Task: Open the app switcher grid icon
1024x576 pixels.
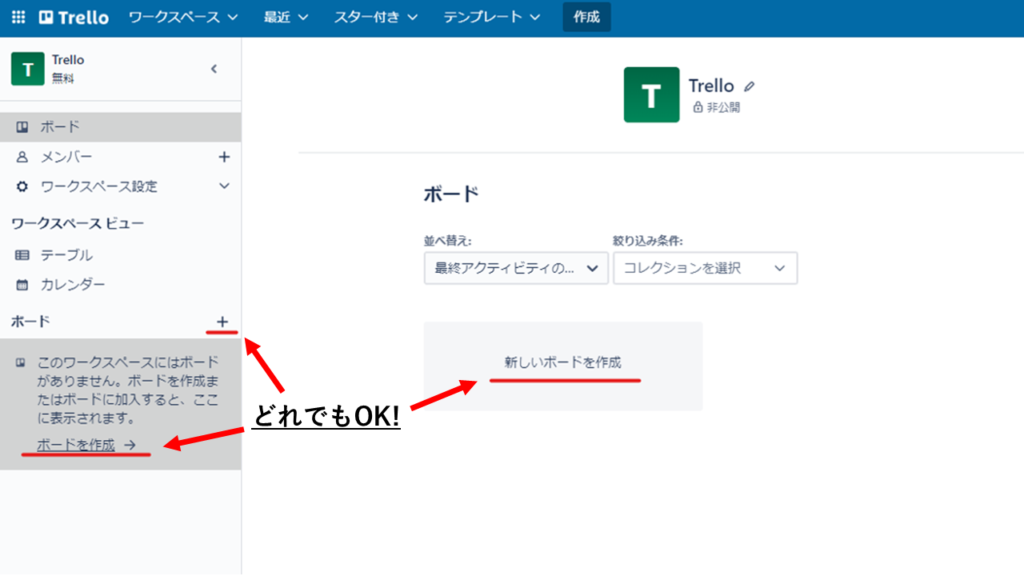Action: pos(17,17)
